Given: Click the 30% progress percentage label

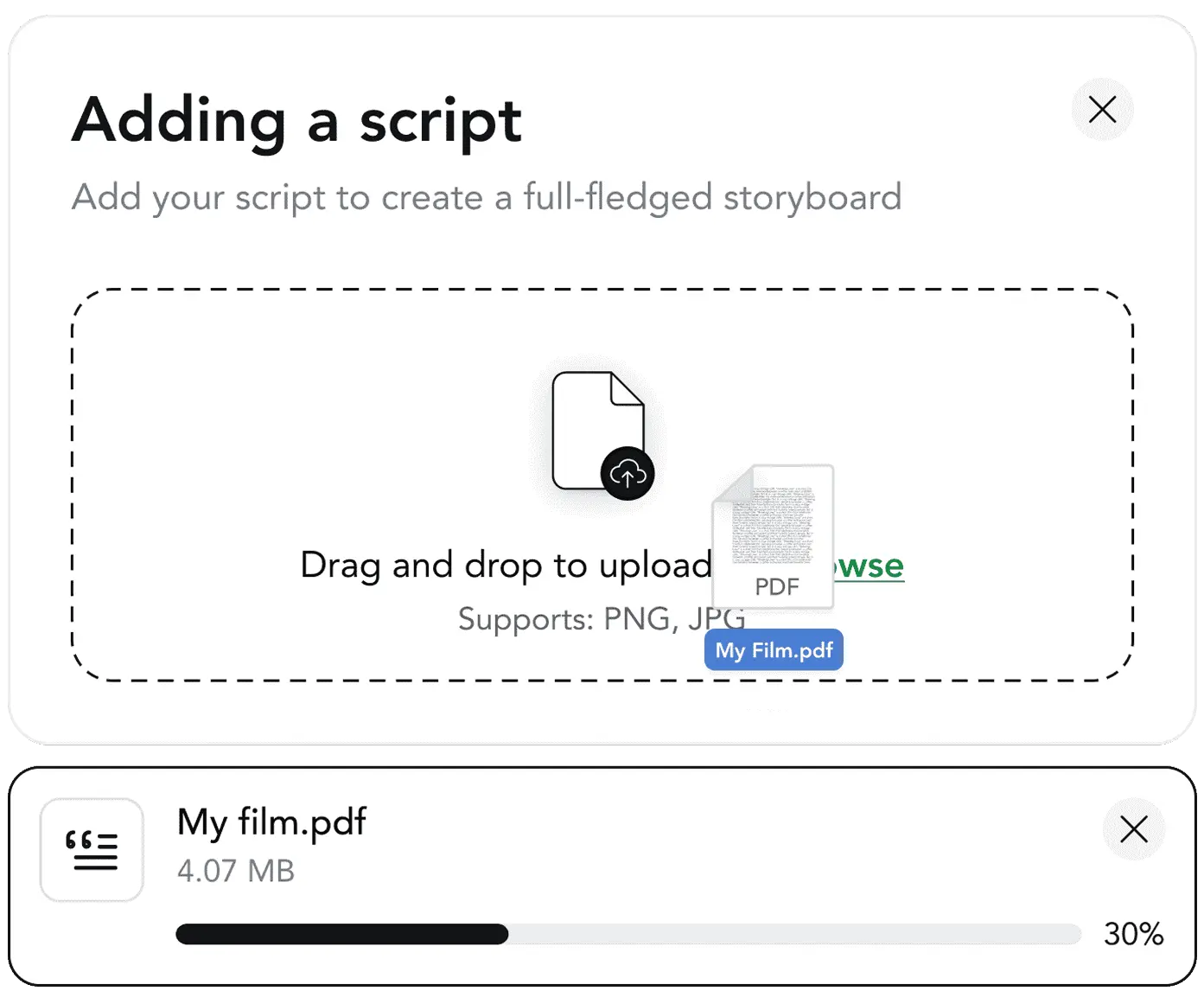Looking at the screenshot, I should point(1134,935).
